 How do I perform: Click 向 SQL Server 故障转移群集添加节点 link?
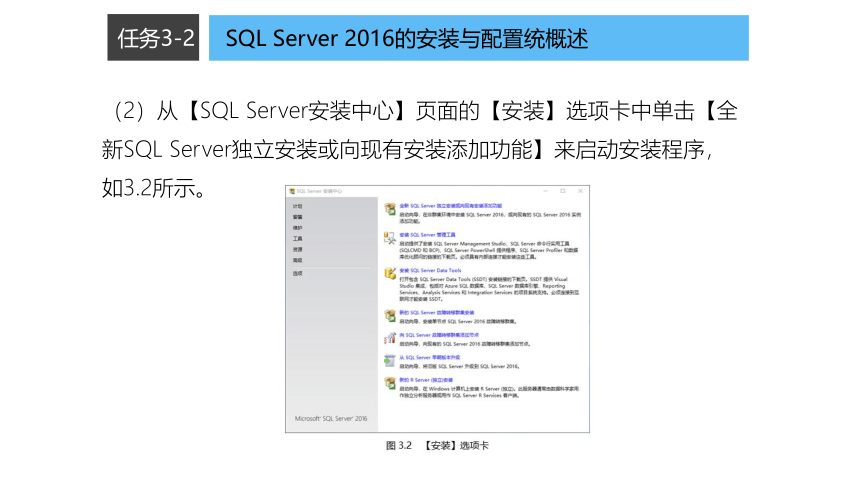tap(439, 335)
